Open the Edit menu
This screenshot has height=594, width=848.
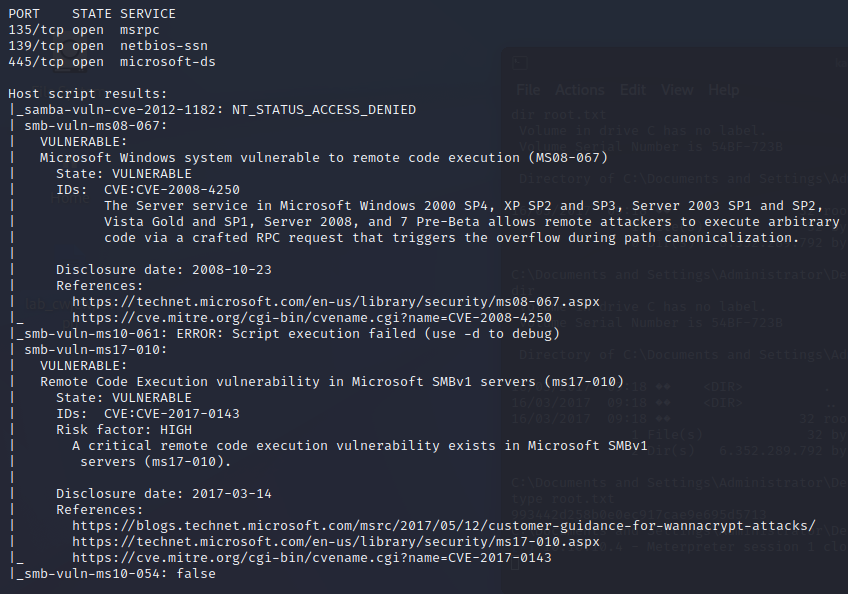pos(633,90)
